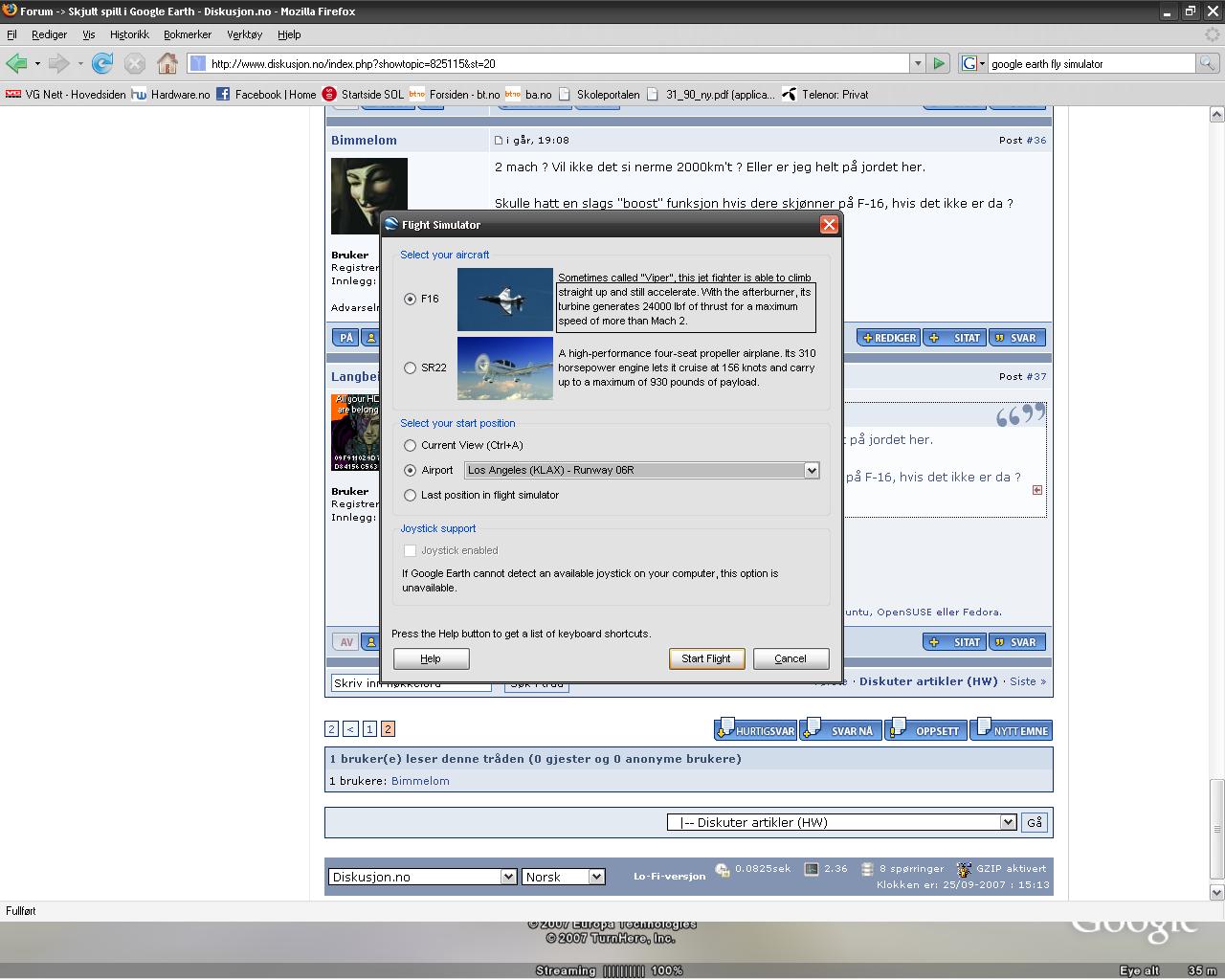Click REDIGER button on post #36
Image resolution: width=1225 pixels, height=980 pixels.
pyautogui.click(x=889, y=338)
